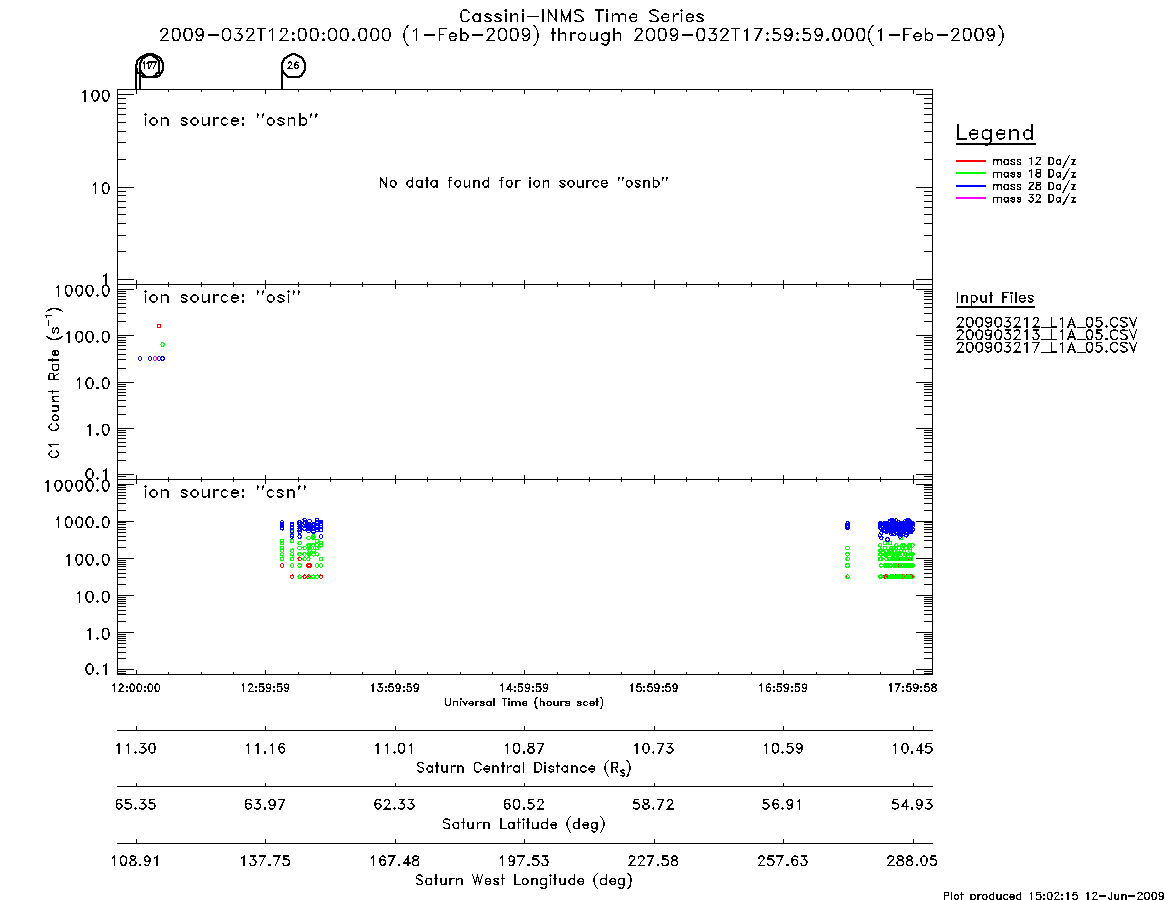The image size is (1165, 900).
Task: Click the 'C1 Count Rate' vertical axis label
Action: pos(54,382)
